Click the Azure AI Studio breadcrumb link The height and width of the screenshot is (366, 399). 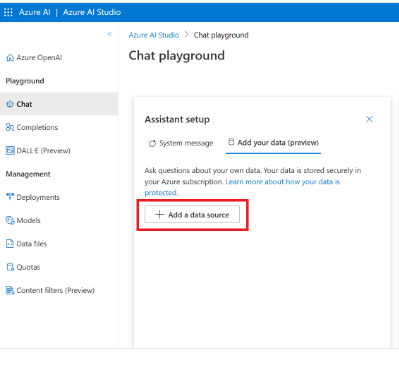(x=154, y=35)
